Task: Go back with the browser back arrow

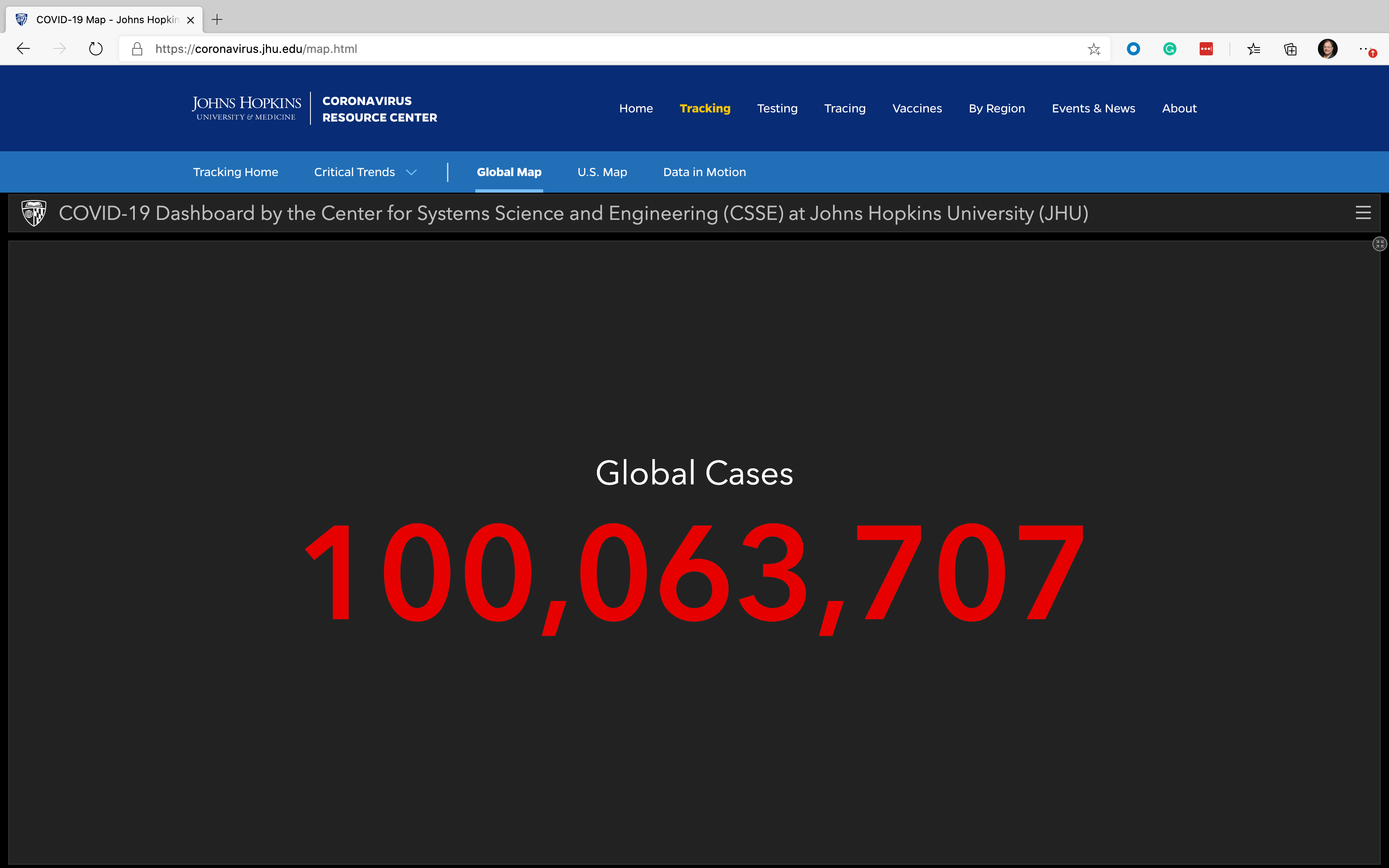Action: (23, 49)
